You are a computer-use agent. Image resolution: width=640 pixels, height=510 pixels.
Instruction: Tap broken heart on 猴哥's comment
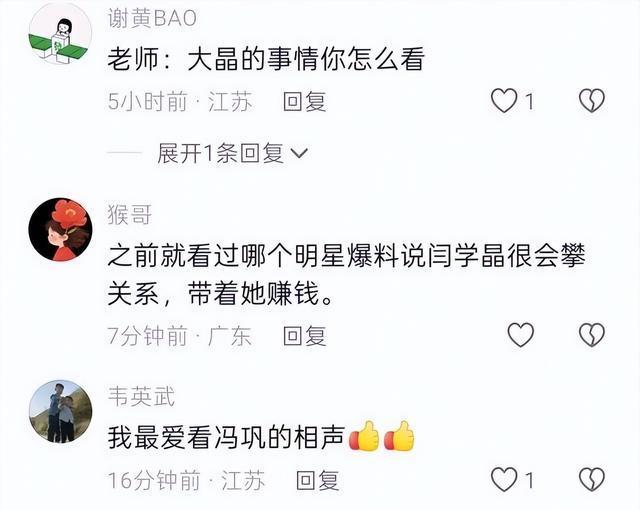pos(592,335)
